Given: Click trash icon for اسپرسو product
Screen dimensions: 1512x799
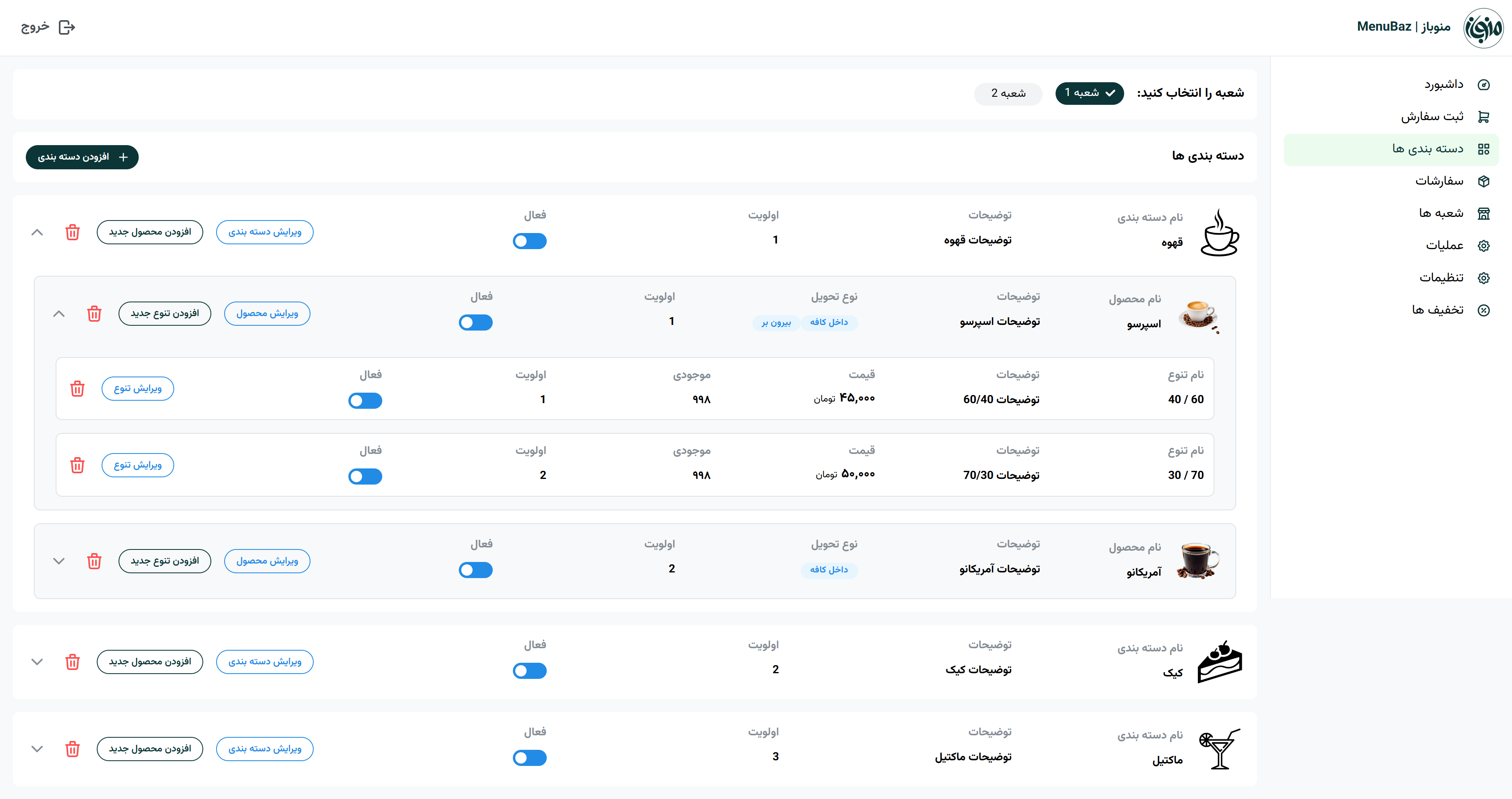Looking at the screenshot, I should tap(94, 314).
